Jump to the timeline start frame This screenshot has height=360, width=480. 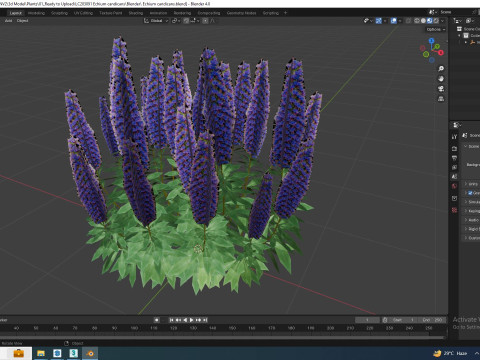171,320
